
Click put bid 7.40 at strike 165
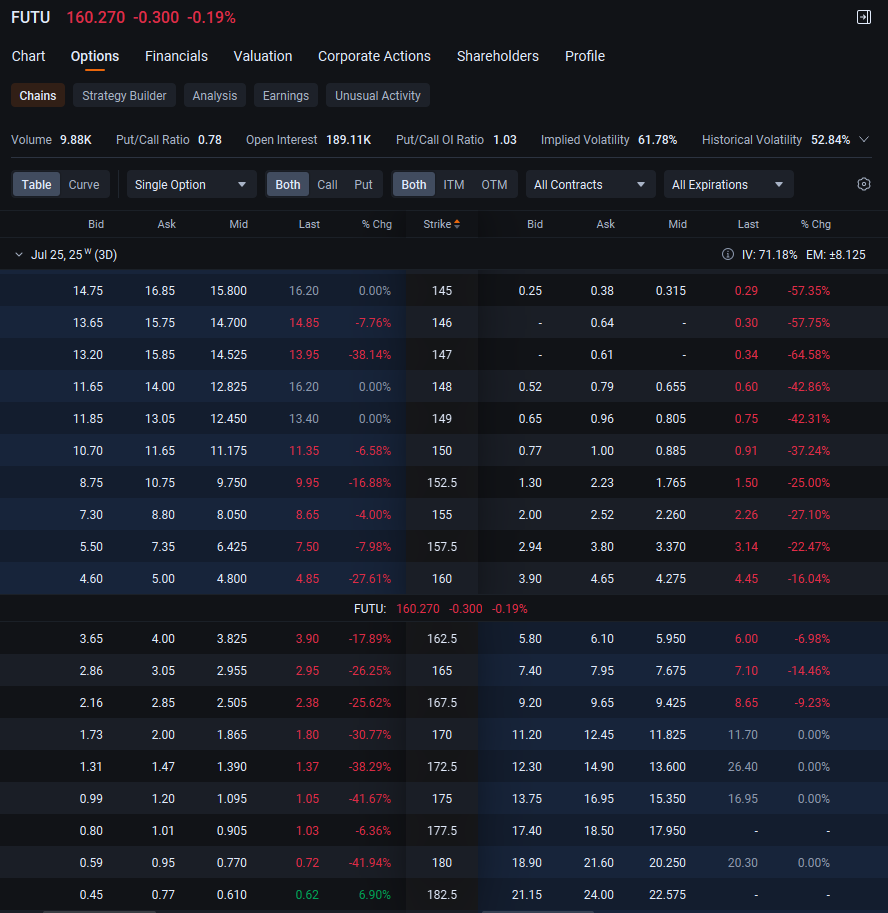coord(530,671)
